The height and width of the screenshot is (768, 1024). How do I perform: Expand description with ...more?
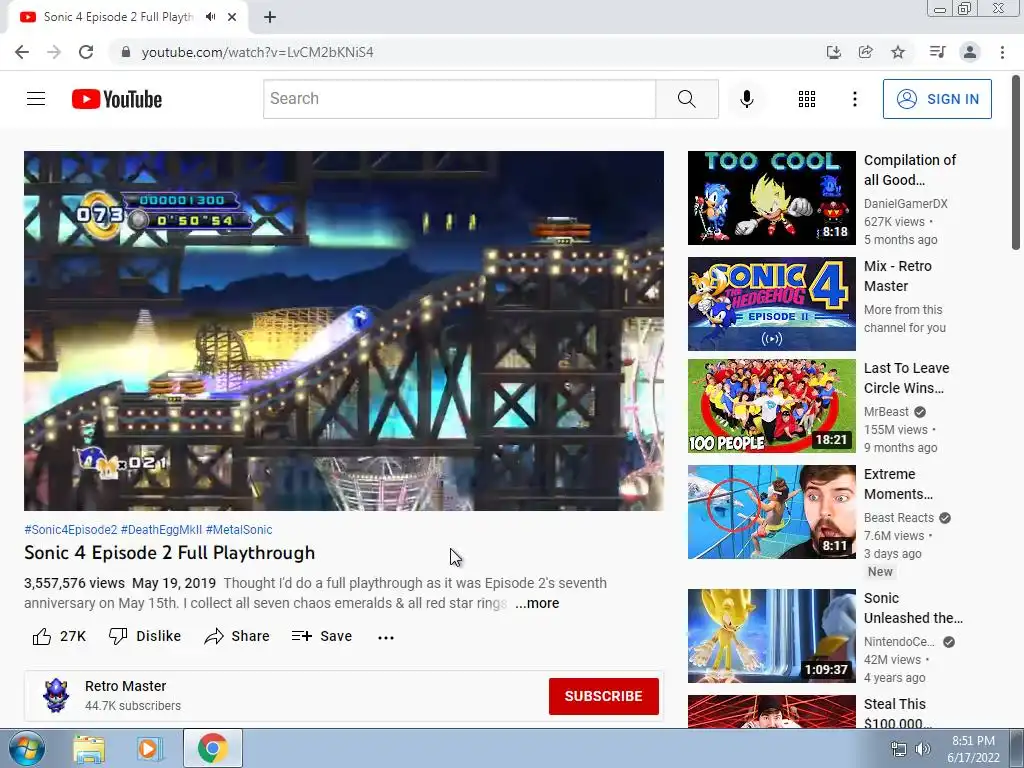pyautogui.click(x=537, y=603)
